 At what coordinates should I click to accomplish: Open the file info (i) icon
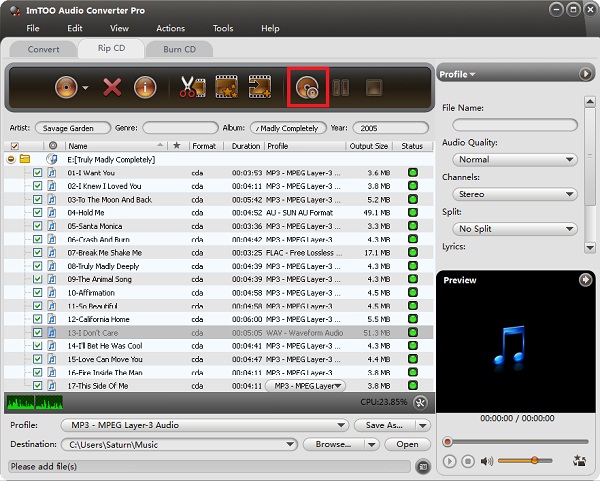[145, 88]
